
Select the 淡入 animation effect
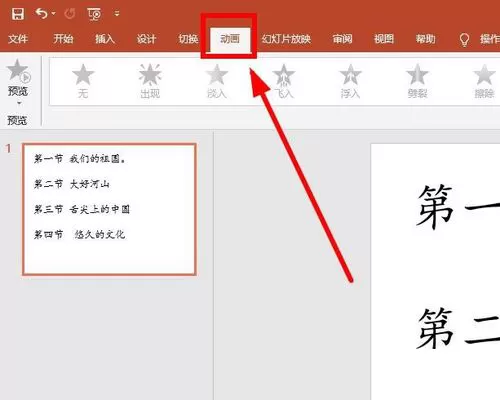pyautogui.click(x=217, y=82)
